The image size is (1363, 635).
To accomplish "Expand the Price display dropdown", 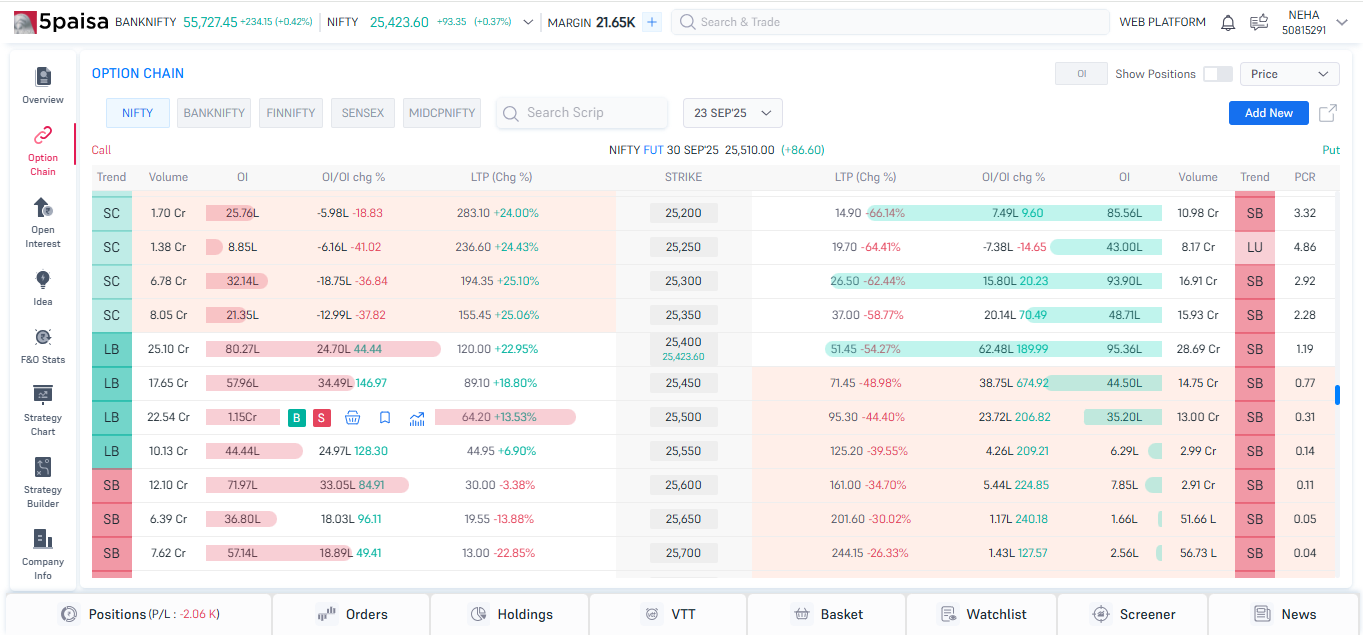I will tap(1289, 74).
